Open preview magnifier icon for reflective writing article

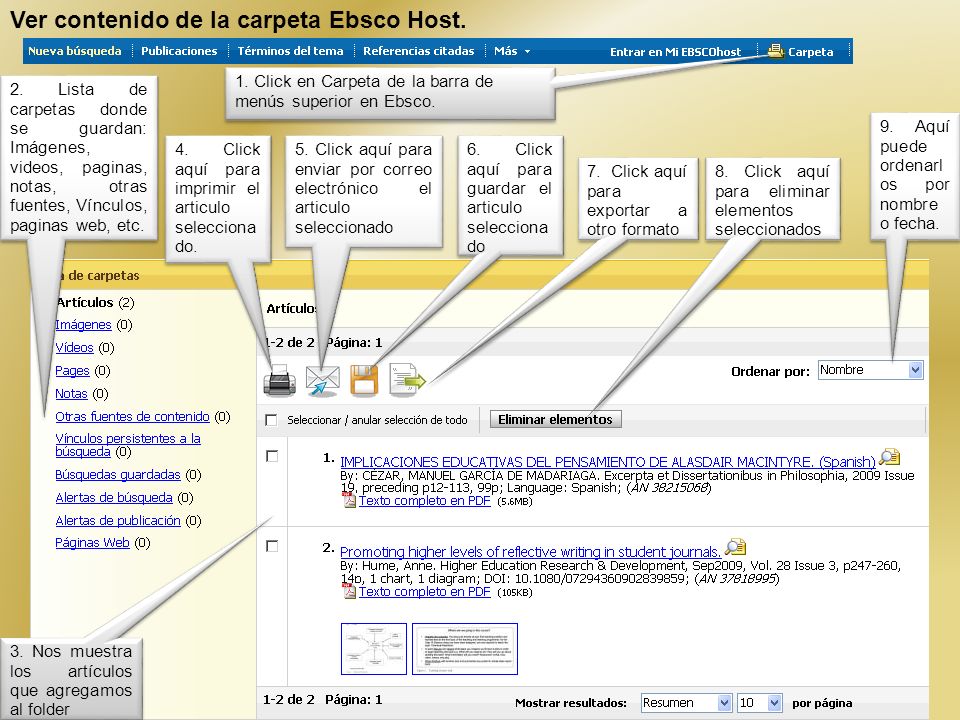(735, 546)
